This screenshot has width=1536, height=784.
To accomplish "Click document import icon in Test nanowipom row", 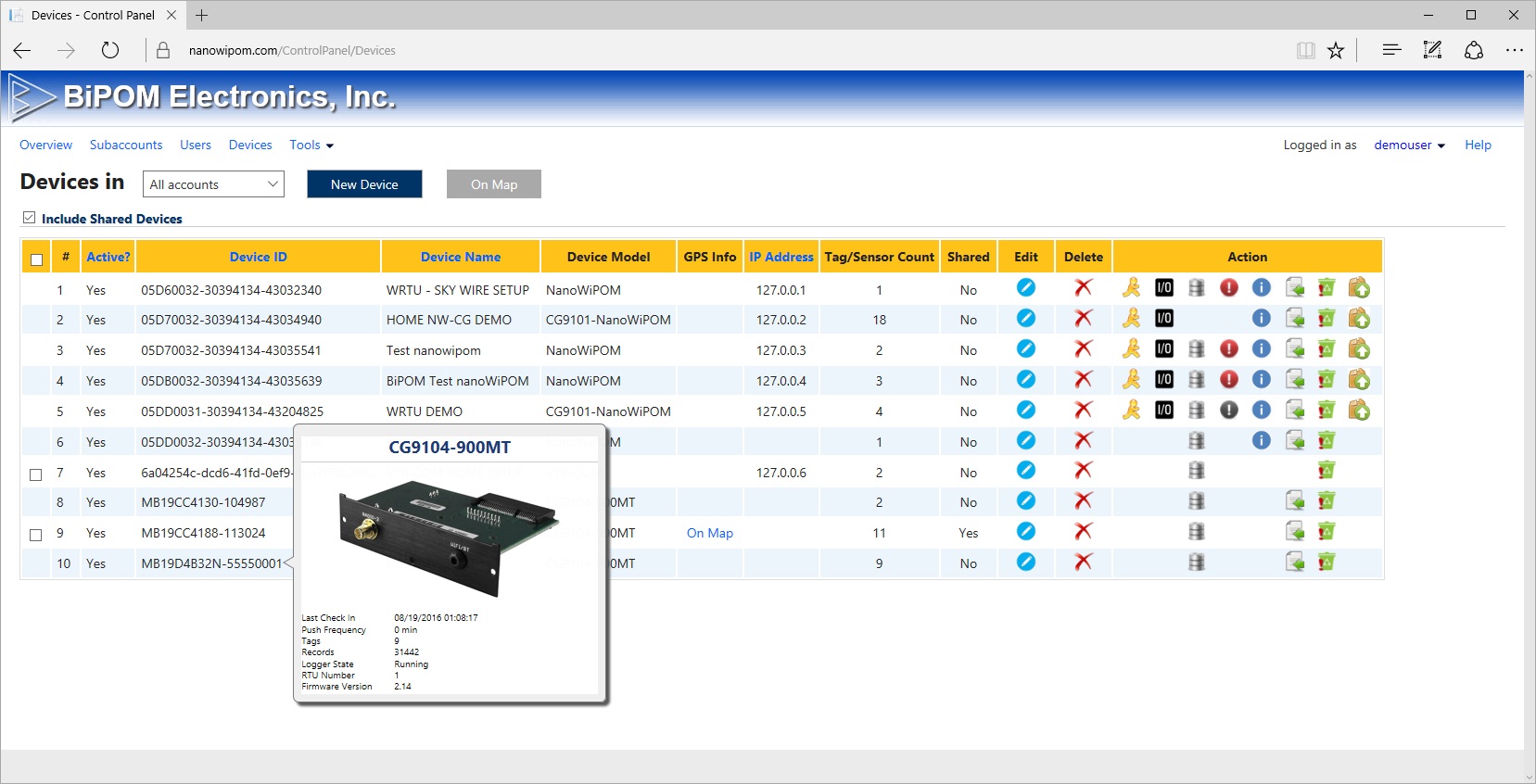I will pyautogui.click(x=1295, y=349).
